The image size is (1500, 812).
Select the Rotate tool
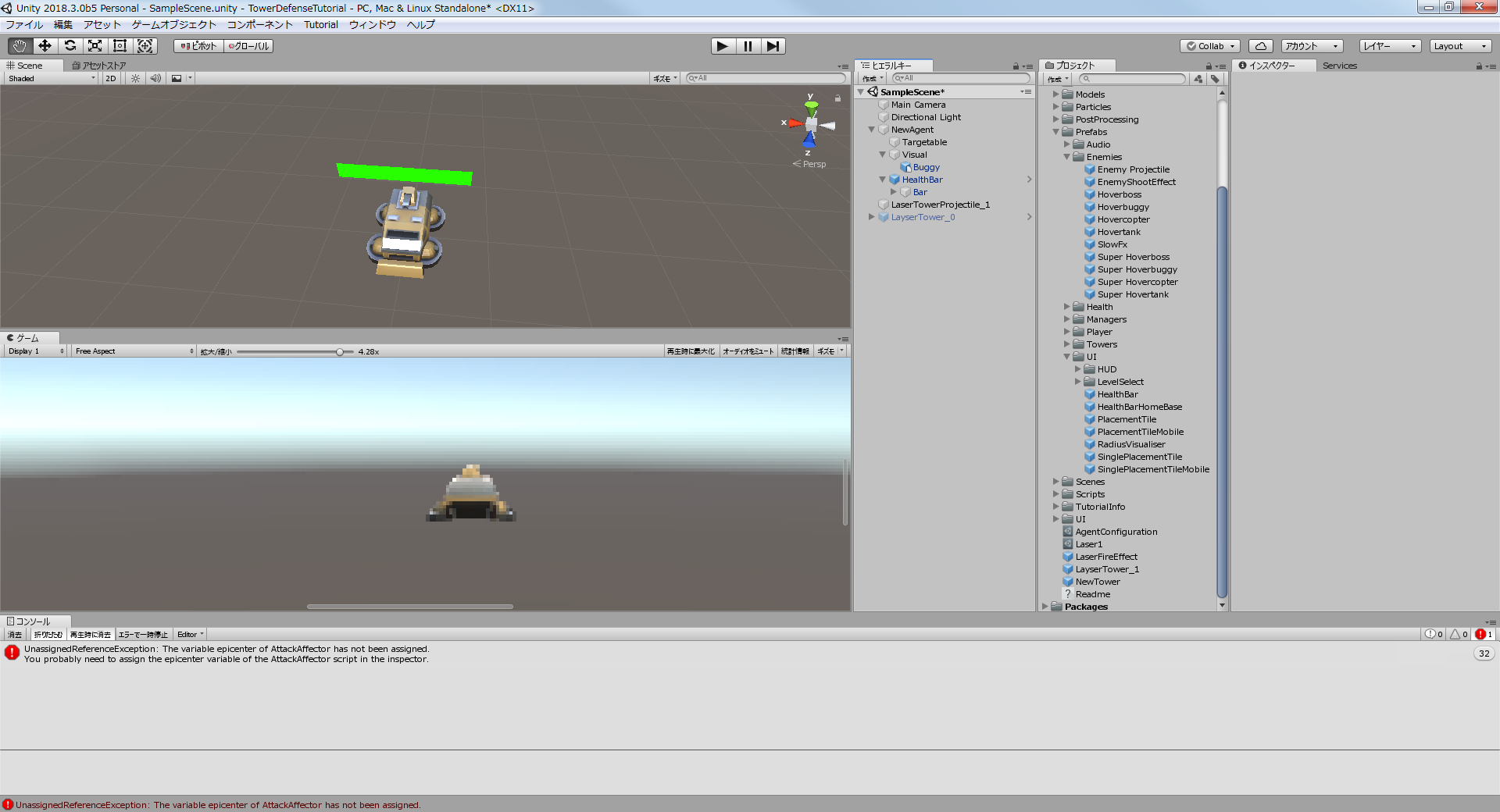click(x=70, y=46)
